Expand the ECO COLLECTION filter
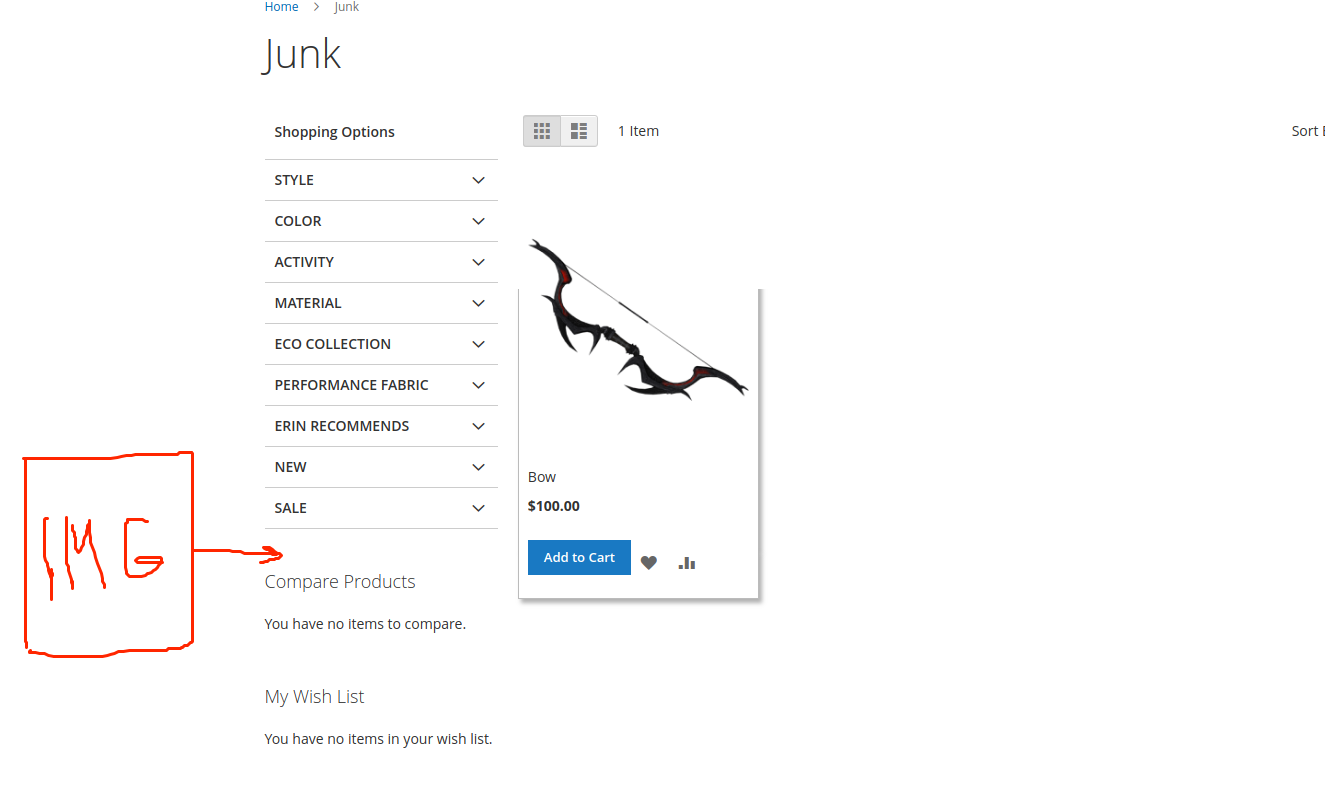1325x785 pixels. click(381, 344)
